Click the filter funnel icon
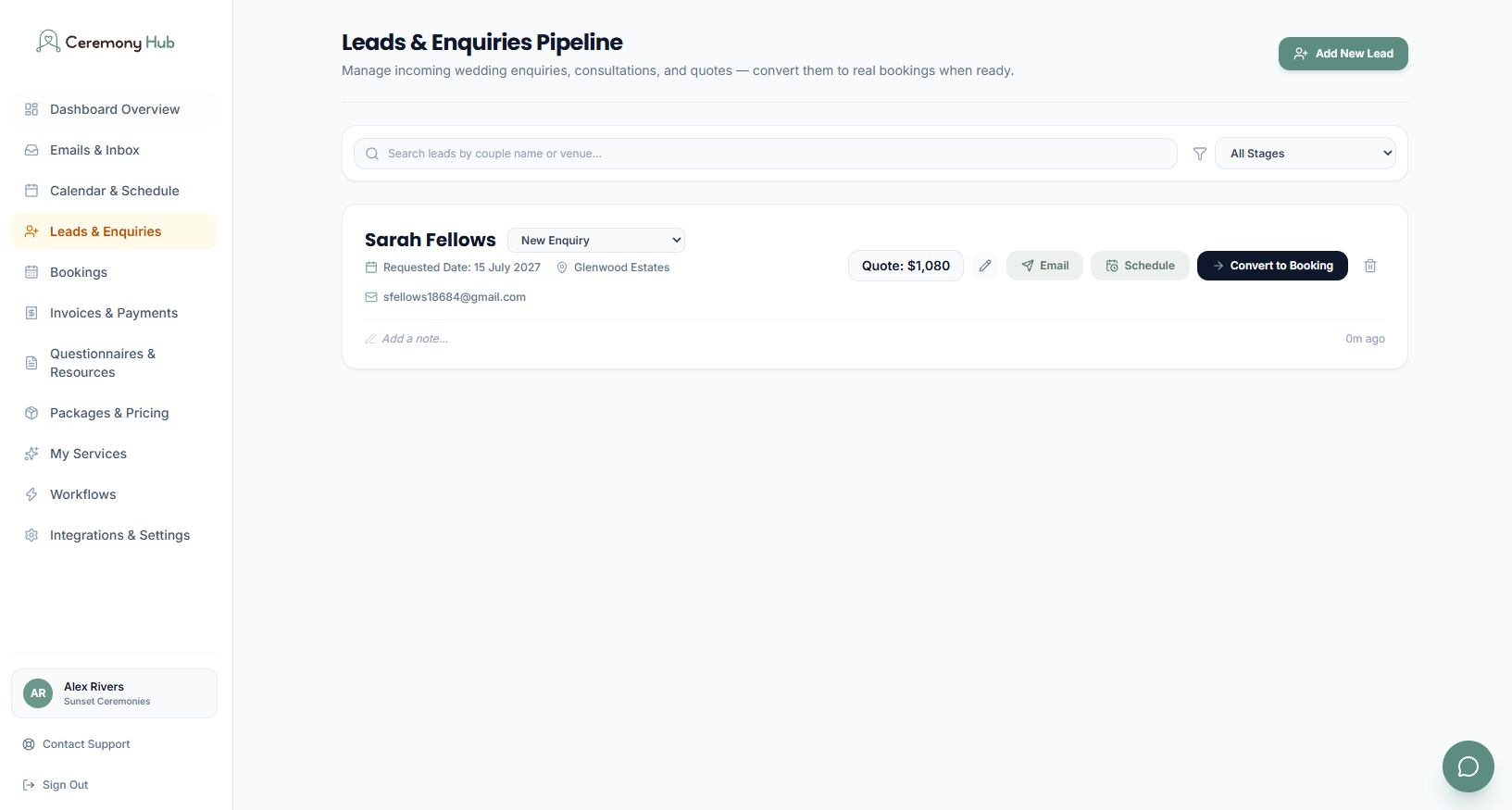Screen dimensions: 1512x810 point(1200,154)
